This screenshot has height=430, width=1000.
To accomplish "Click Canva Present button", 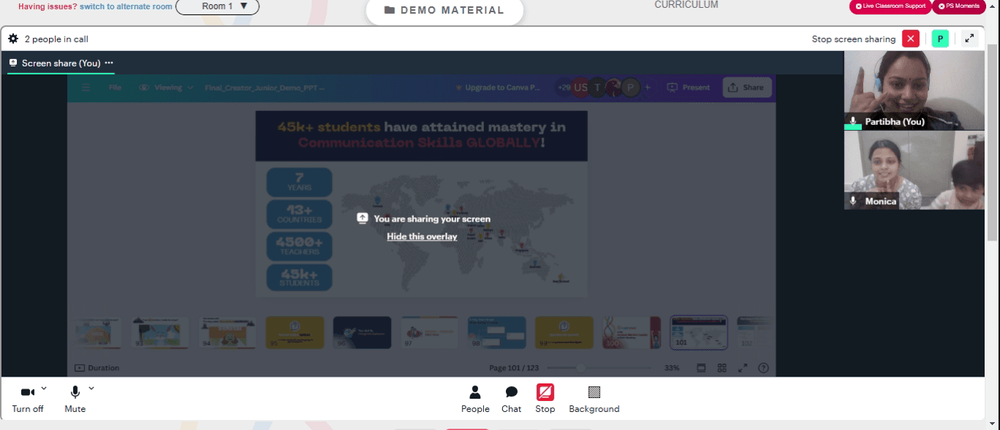I will click(688, 87).
